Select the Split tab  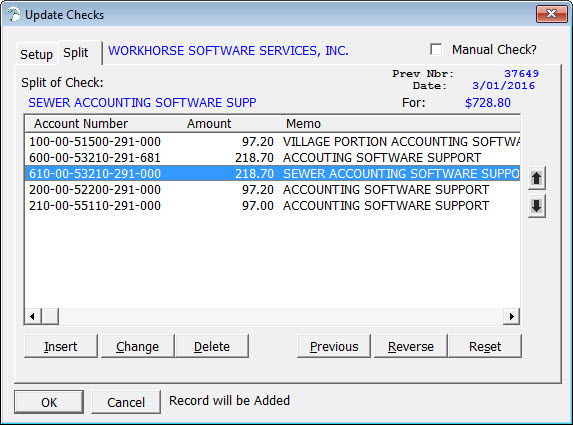(76, 53)
